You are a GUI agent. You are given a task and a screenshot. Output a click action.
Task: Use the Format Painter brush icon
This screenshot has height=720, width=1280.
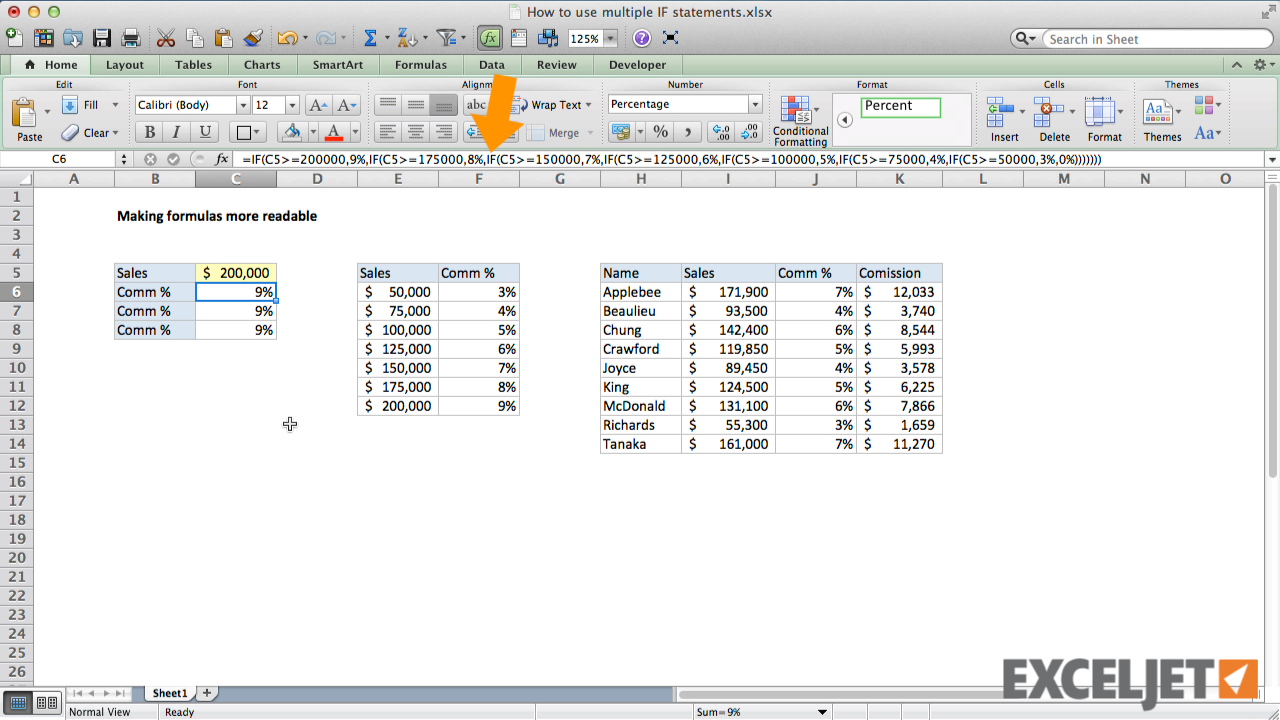(x=253, y=38)
